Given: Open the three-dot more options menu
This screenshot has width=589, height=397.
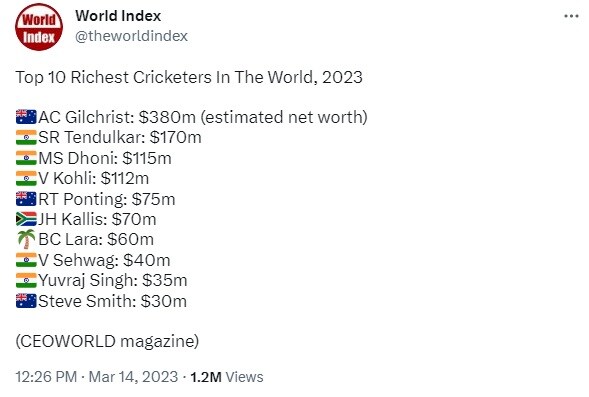Looking at the screenshot, I should pos(571,16).
